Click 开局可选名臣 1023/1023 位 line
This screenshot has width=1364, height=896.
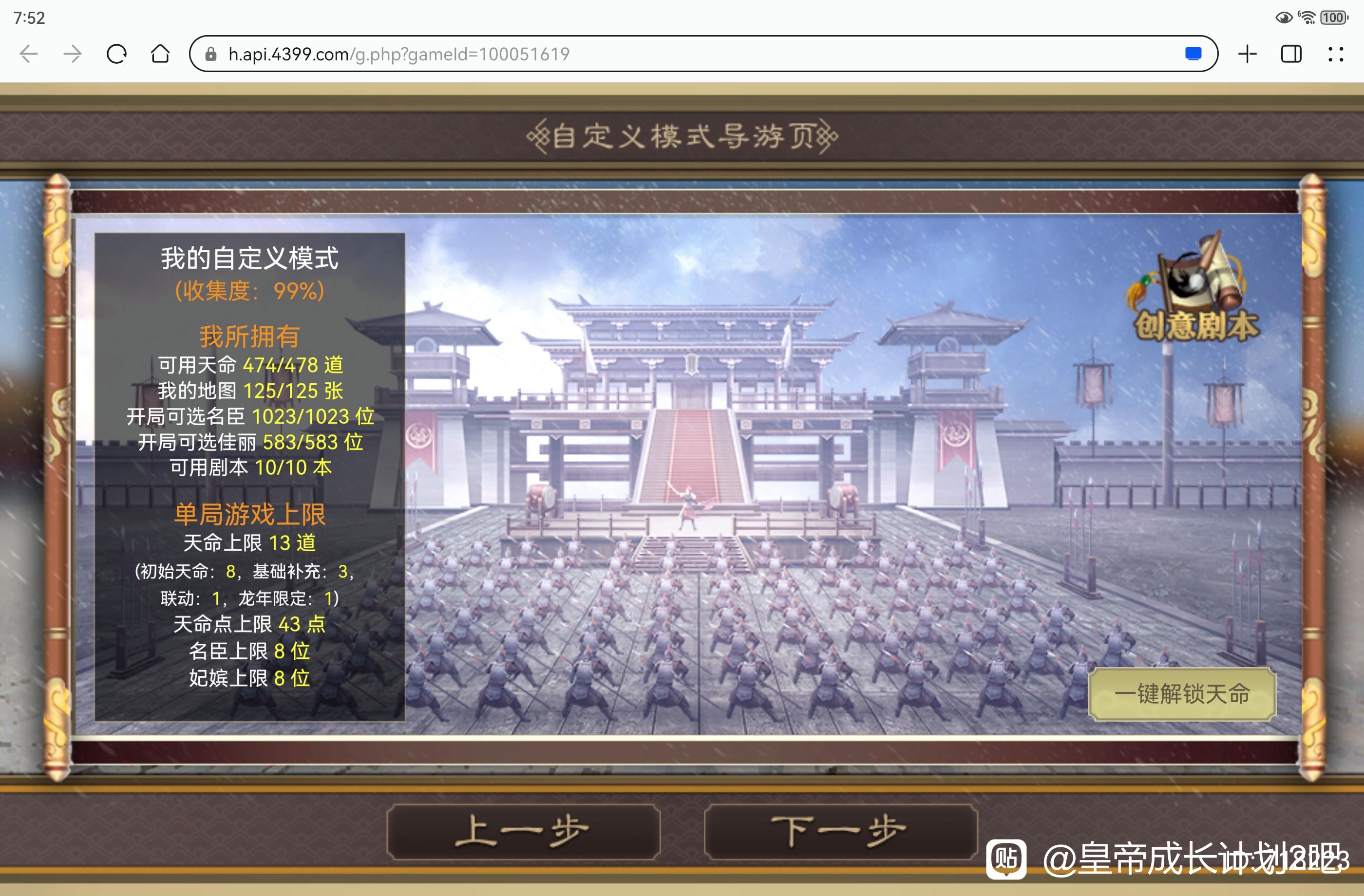(250, 416)
